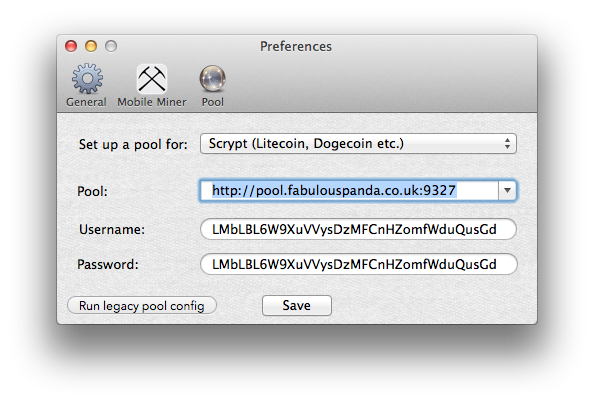Switch to the General tab label
This screenshot has width=594, height=403.
pos(86,102)
